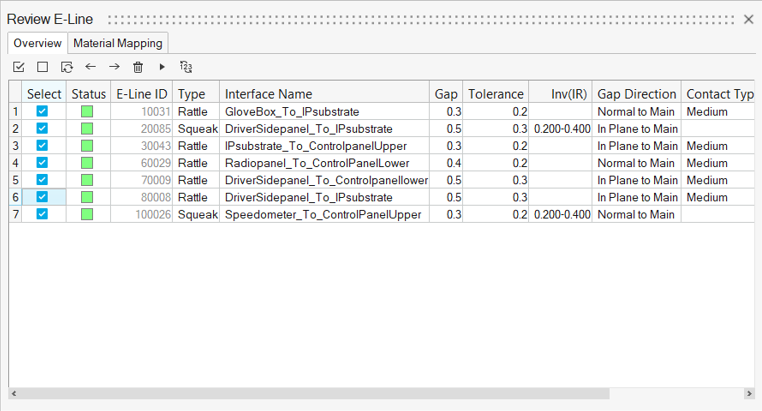Open Type cell dropdown for row 2 Squeak
762x411 pixels.
tap(197, 129)
